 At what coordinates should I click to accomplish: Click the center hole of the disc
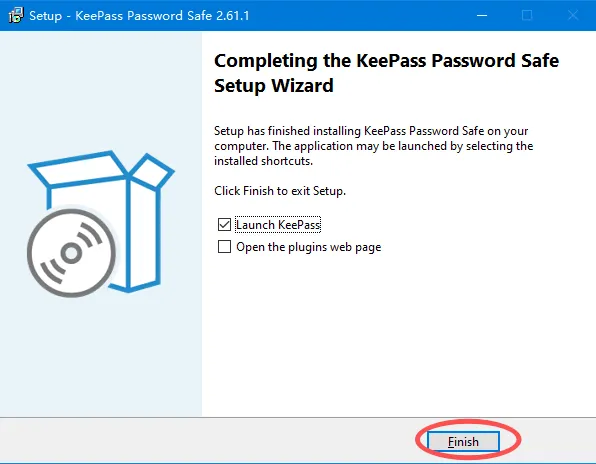coord(71,253)
